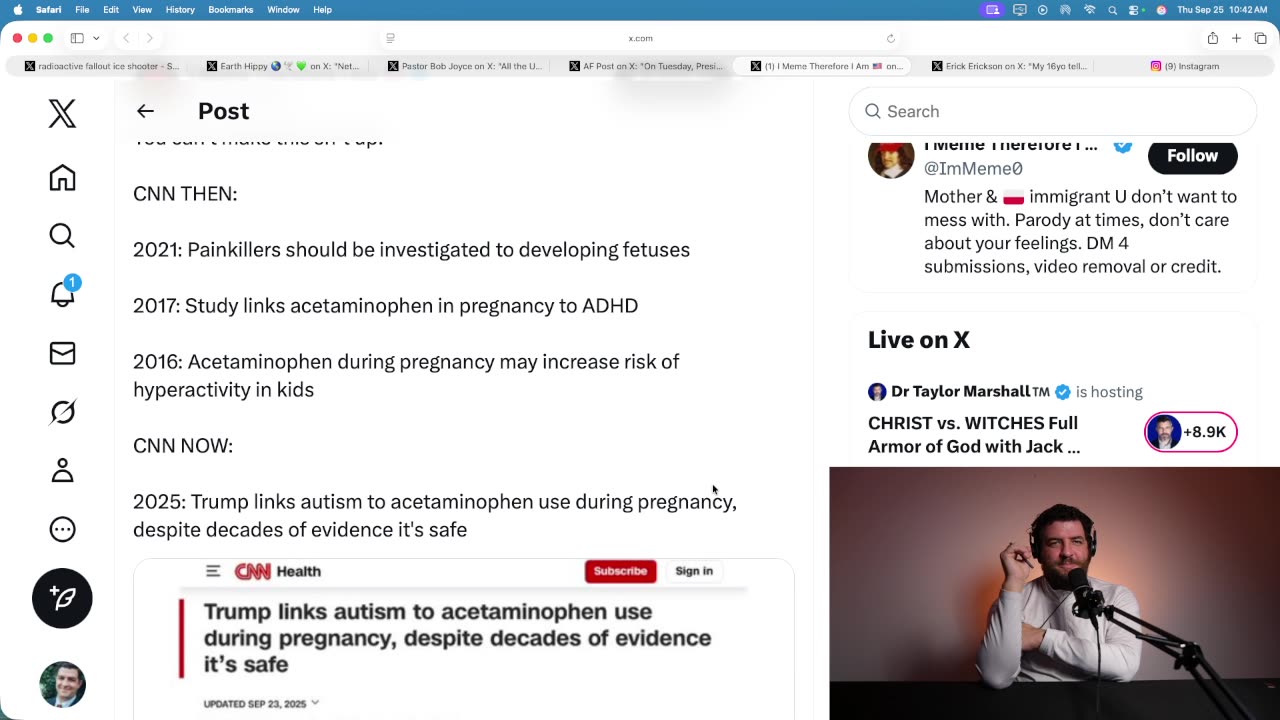The width and height of the screenshot is (1280, 720).
Task: Open Notifications bell with 1 badge
Action: pyautogui.click(x=63, y=293)
